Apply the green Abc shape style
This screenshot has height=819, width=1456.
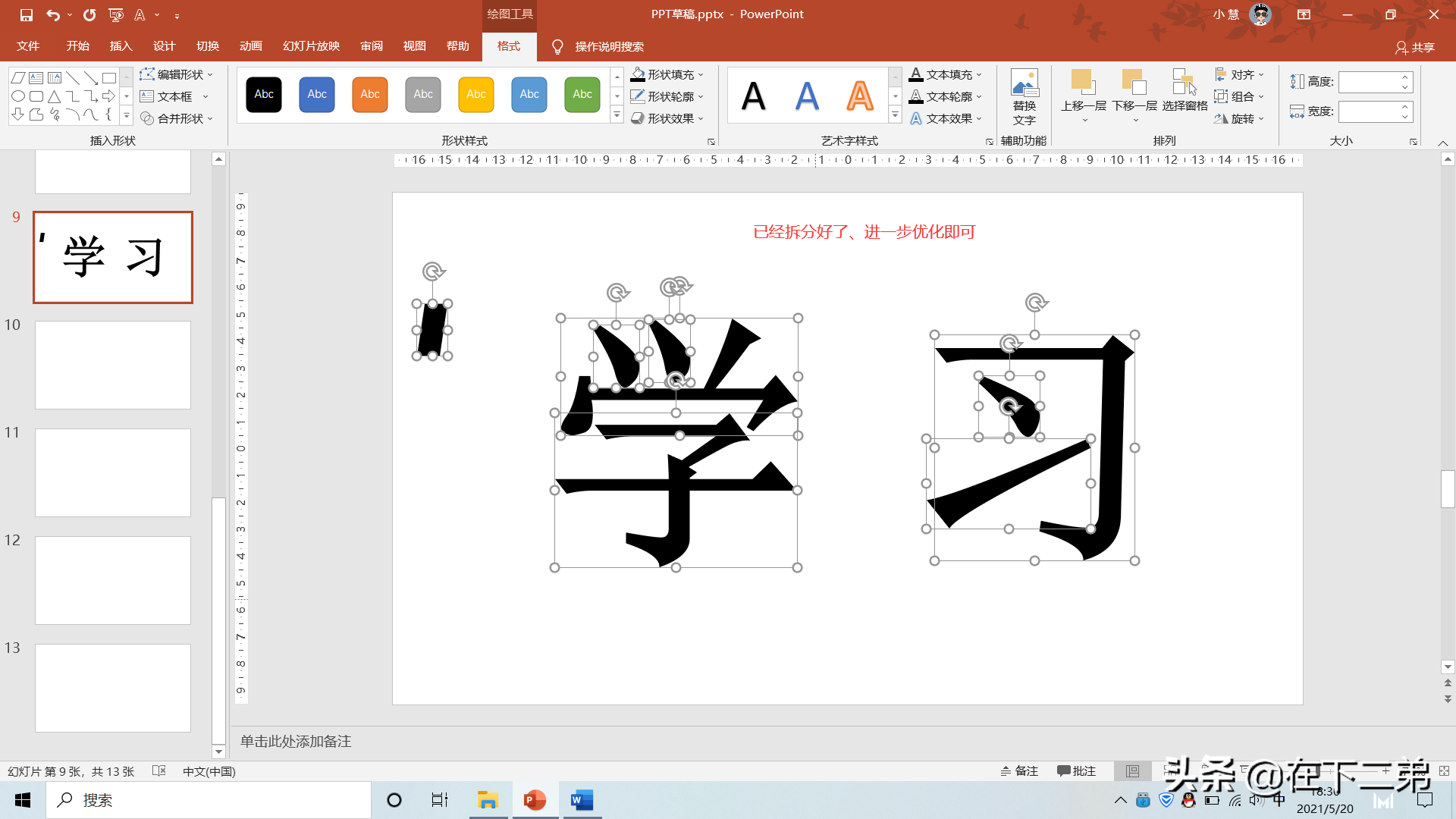pos(582,95)
